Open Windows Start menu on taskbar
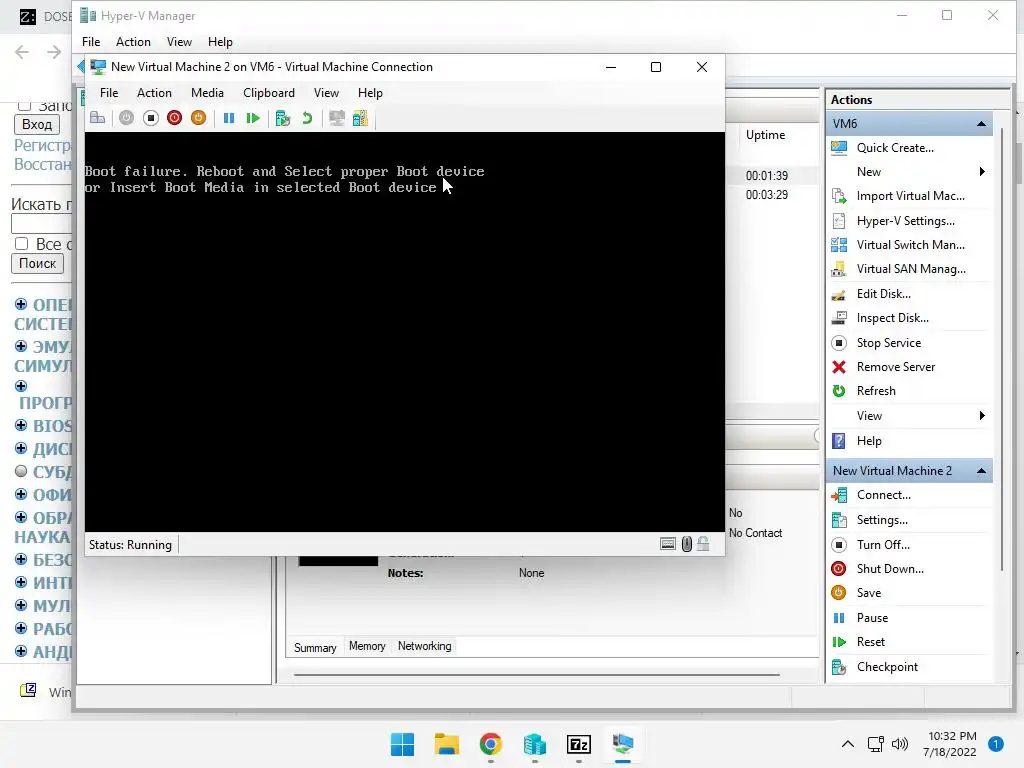The width and height of the screenshot is (1024, 768). point(402,744)
